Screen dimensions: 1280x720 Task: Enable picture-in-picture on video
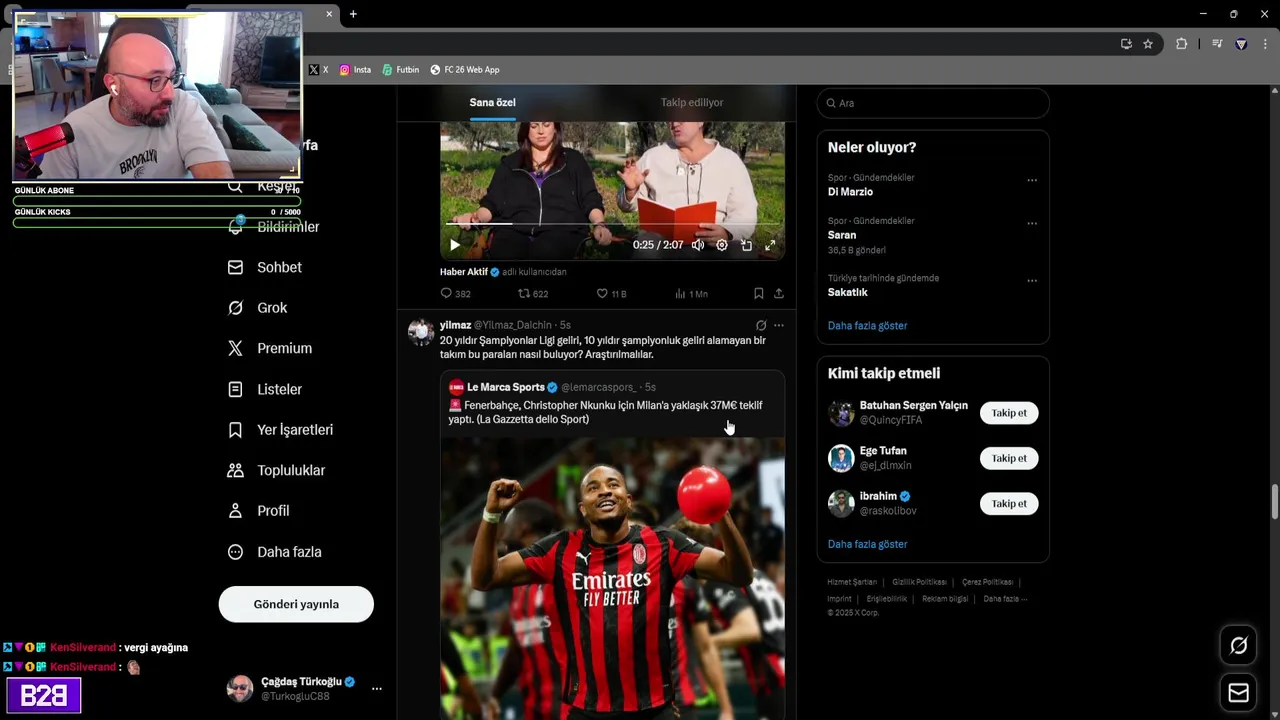746,245
